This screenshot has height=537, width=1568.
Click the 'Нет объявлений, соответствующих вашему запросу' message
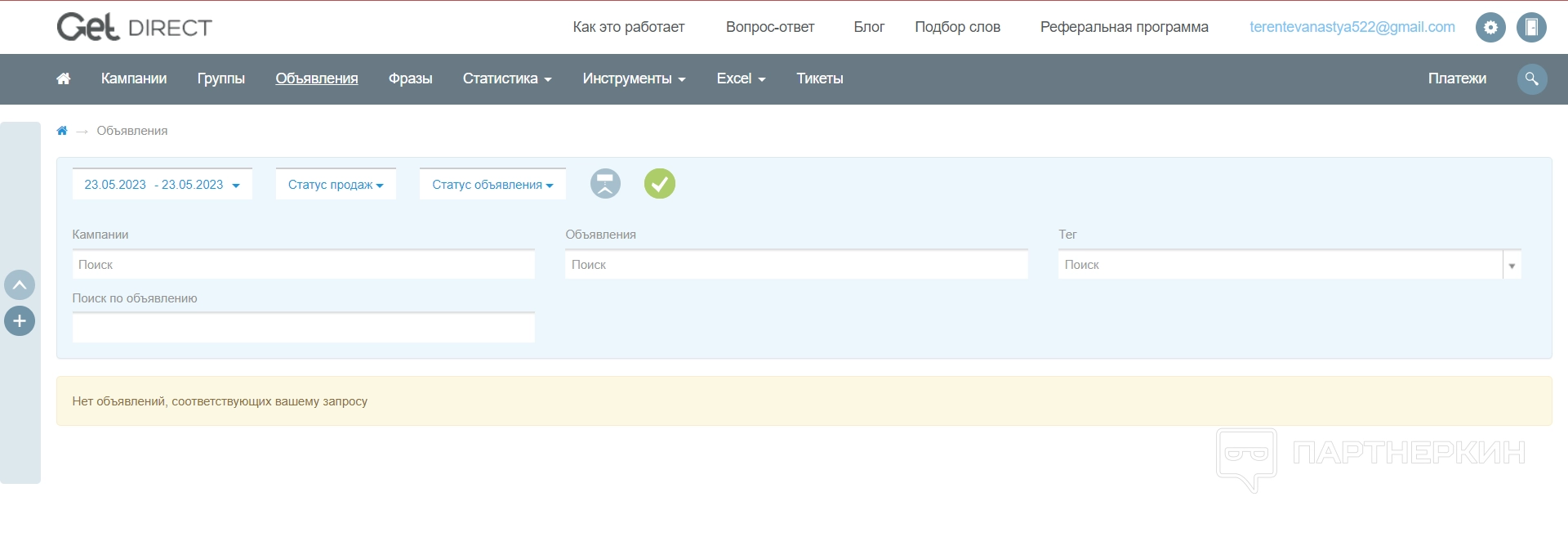point(220,401)
